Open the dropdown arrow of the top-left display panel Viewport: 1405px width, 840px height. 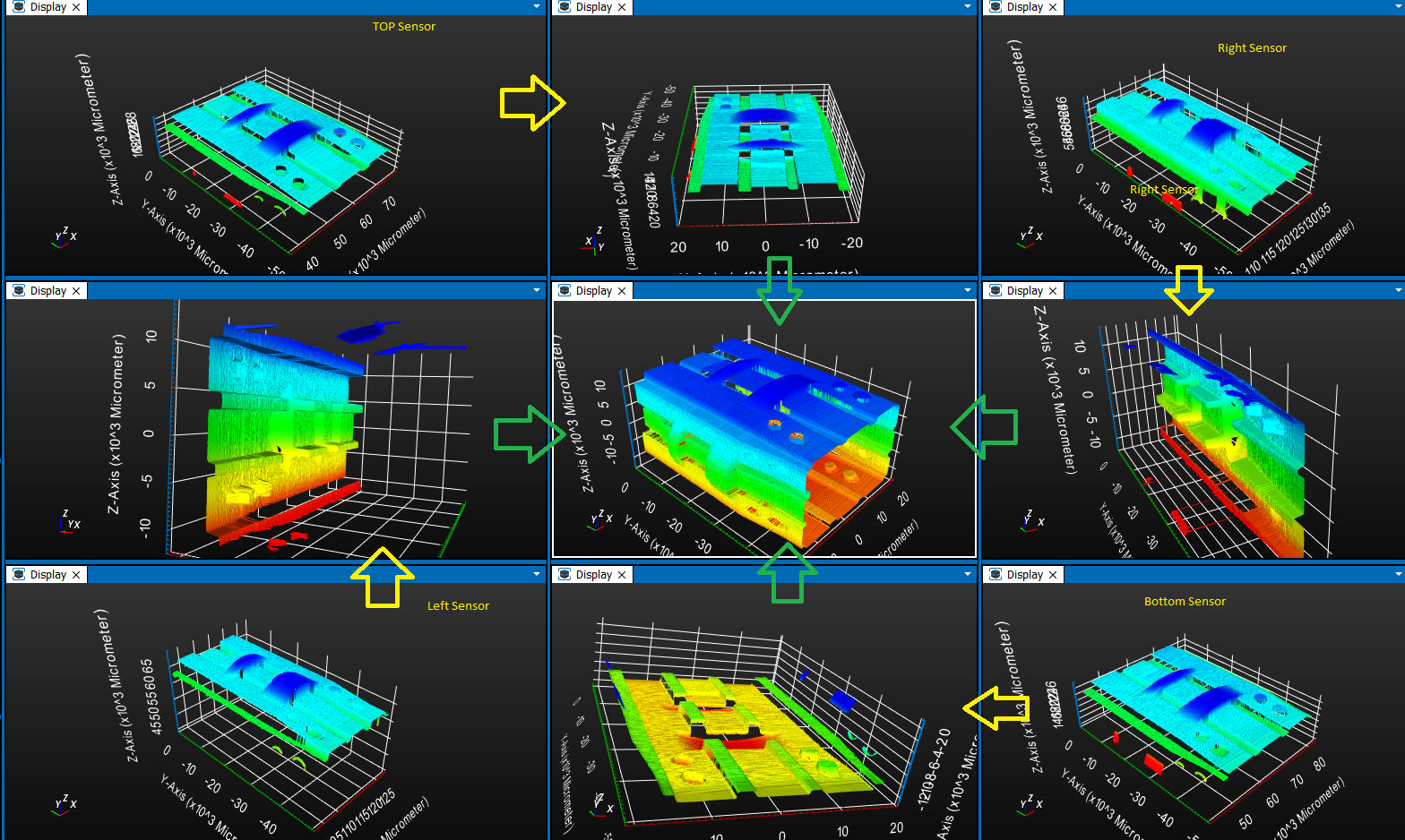537,7
